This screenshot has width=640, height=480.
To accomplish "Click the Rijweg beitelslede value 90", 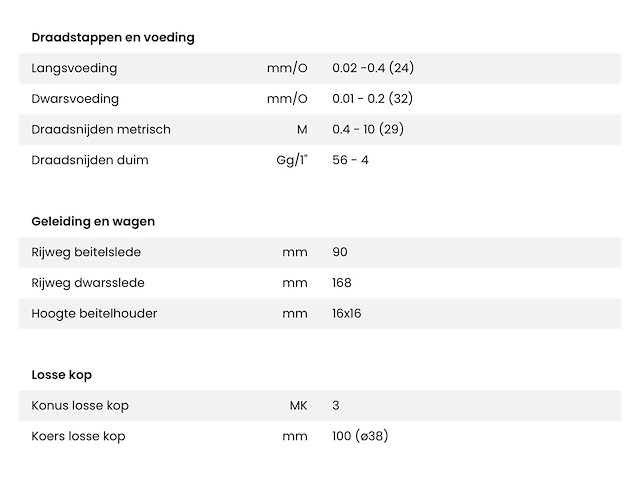I will pyautogui.click(x=340, y=252).
